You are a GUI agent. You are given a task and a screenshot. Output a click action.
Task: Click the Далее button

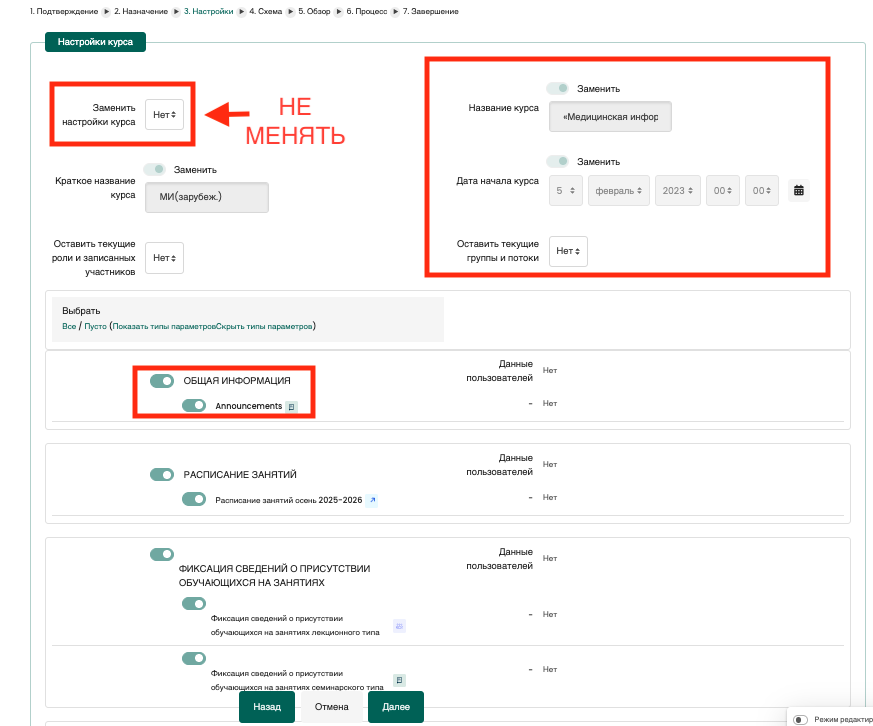pyautogui.click(x=395, y=706)
